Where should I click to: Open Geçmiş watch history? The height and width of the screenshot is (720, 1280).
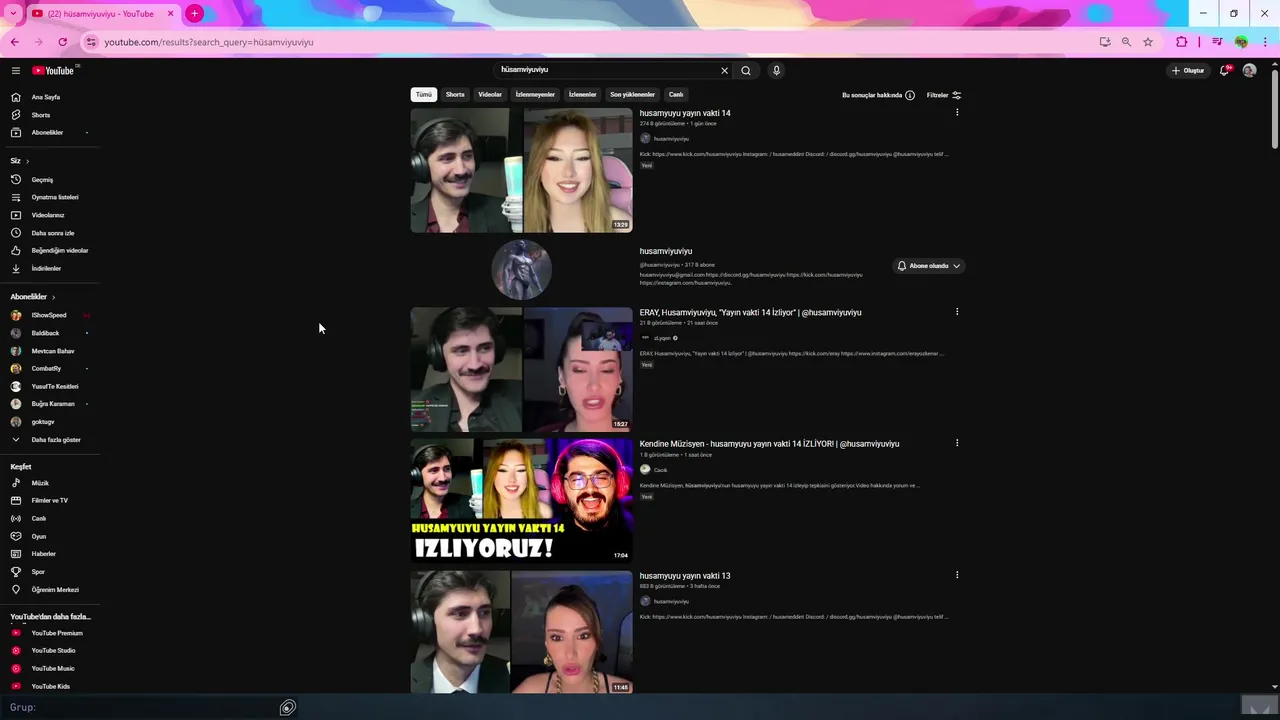pos(50,180)
